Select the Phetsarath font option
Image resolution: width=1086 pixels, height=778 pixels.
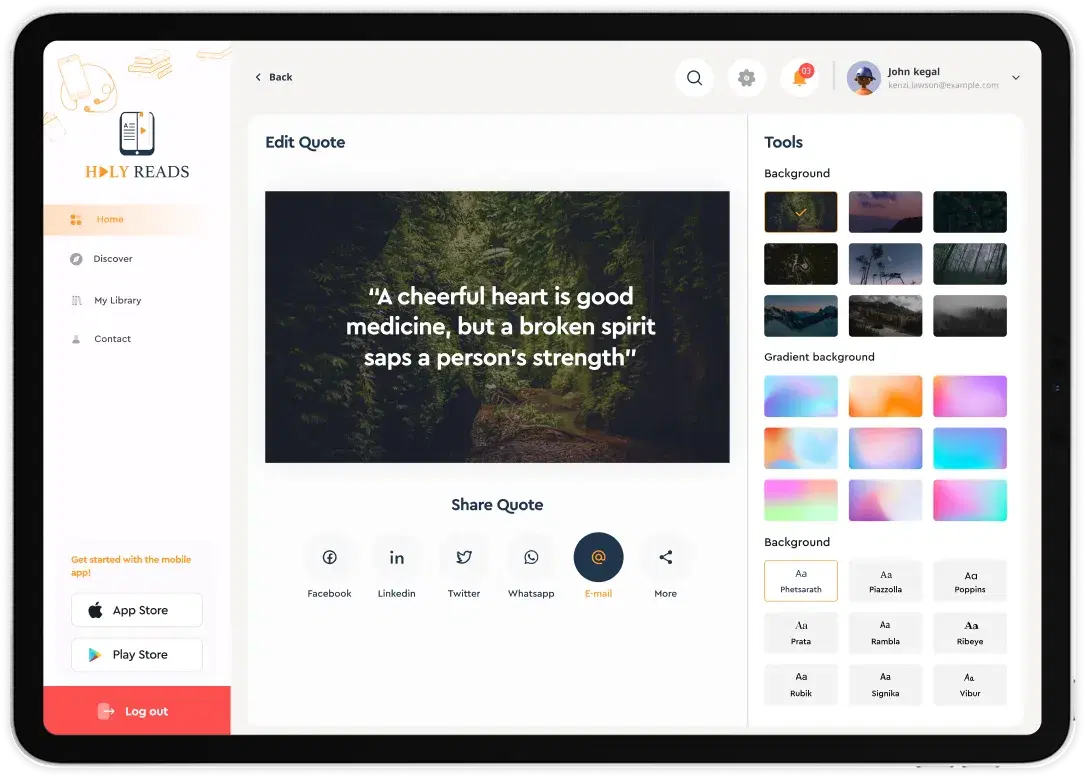point(801,581)
